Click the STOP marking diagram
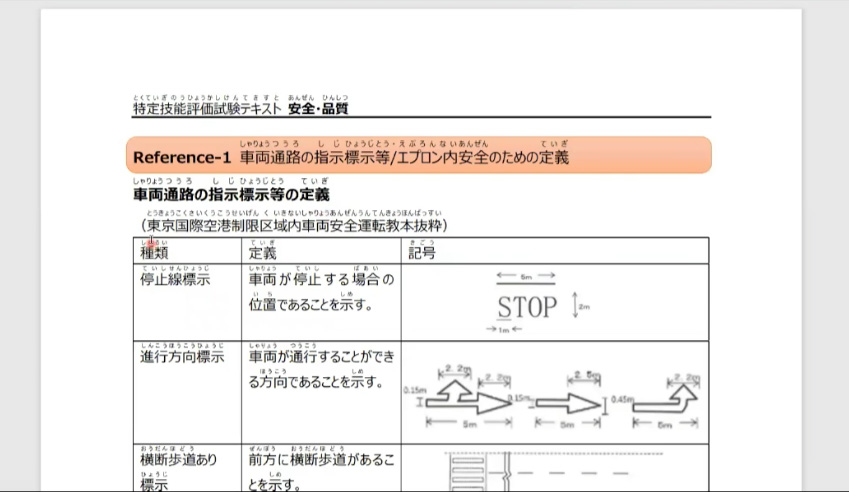The image size is (849, 492). 538,303
